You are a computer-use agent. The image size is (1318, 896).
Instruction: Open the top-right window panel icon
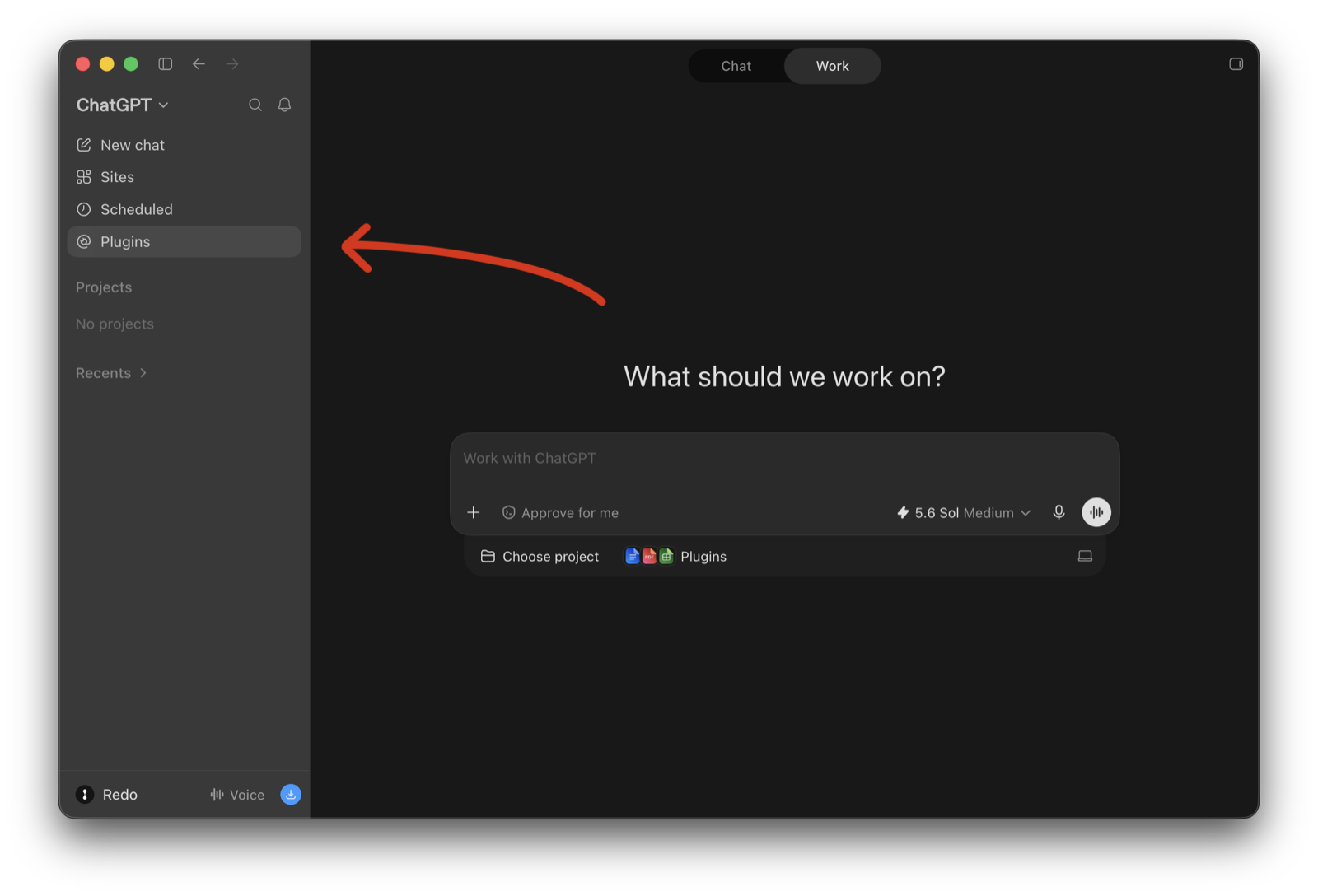pos(1236,63)
